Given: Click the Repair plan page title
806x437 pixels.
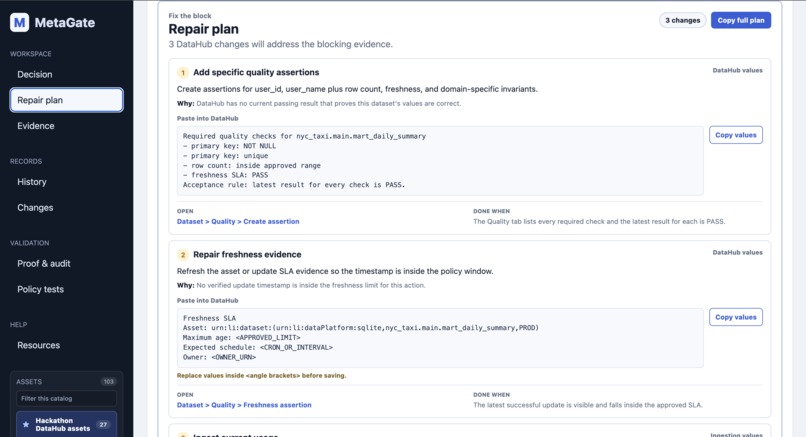Looking at the screenshot, I should pos(204,29).
